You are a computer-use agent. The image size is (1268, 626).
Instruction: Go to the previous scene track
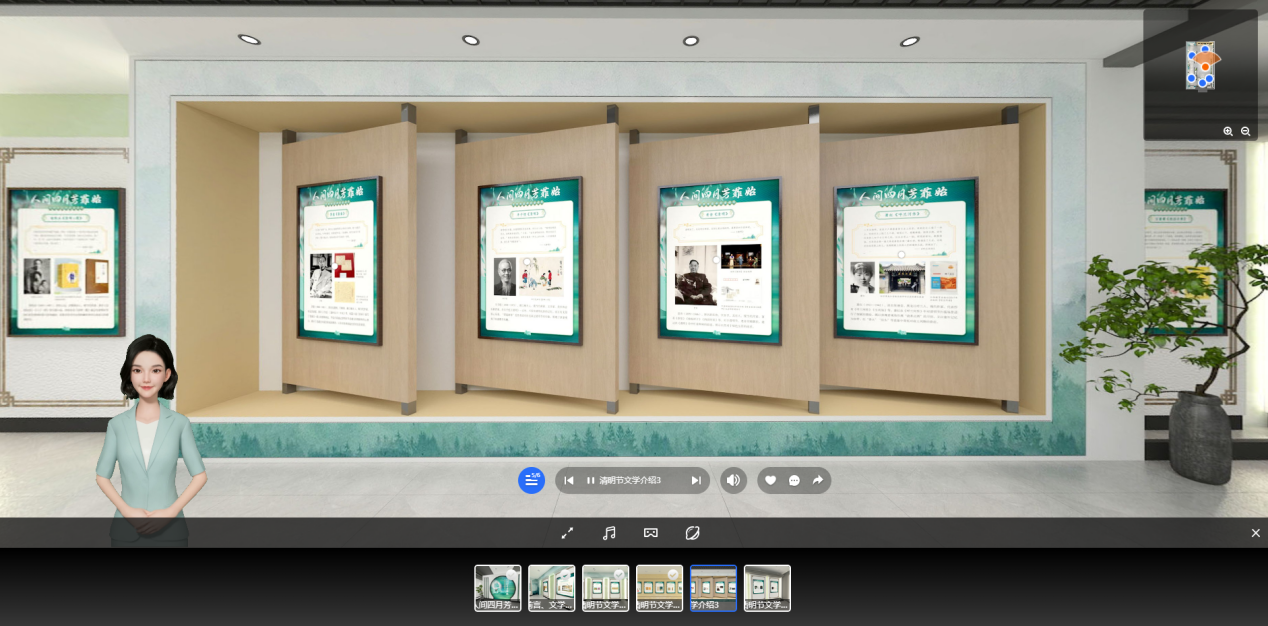click(x=569, y=480)
